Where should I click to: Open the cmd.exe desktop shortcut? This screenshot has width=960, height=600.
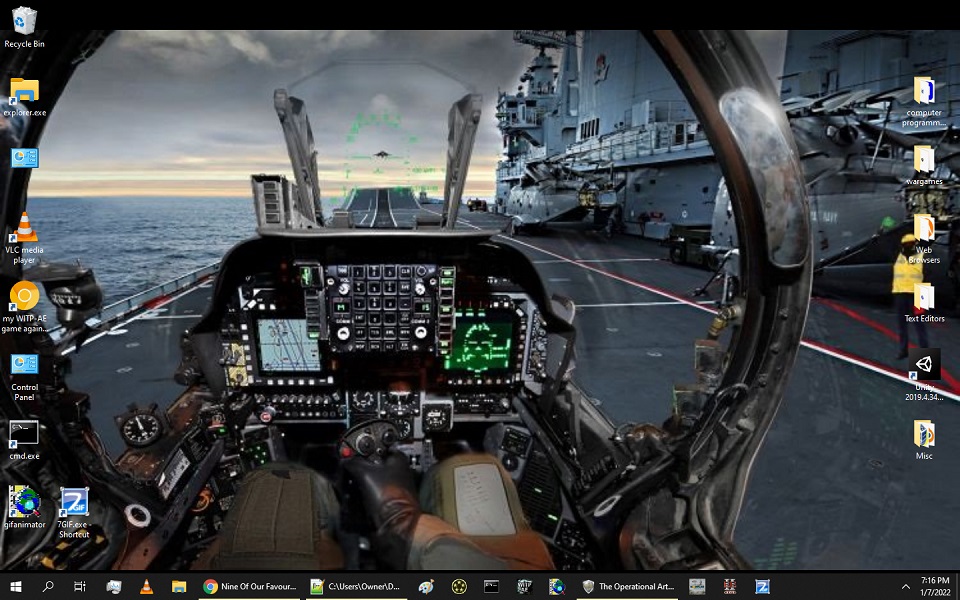(x=24, y=440)
